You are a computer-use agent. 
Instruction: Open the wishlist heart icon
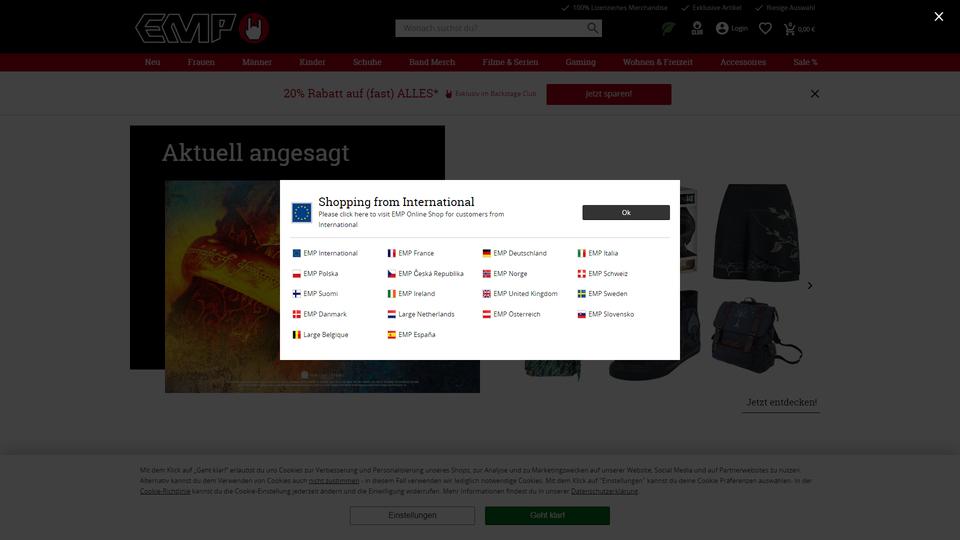pyautogui.click(x=765, y=28)
